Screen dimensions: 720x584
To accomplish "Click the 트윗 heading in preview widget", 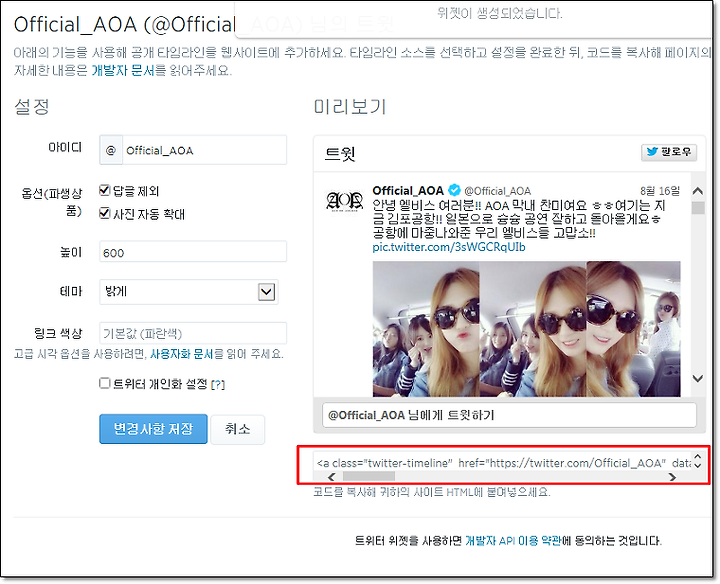I will click(x=340, y=153).
